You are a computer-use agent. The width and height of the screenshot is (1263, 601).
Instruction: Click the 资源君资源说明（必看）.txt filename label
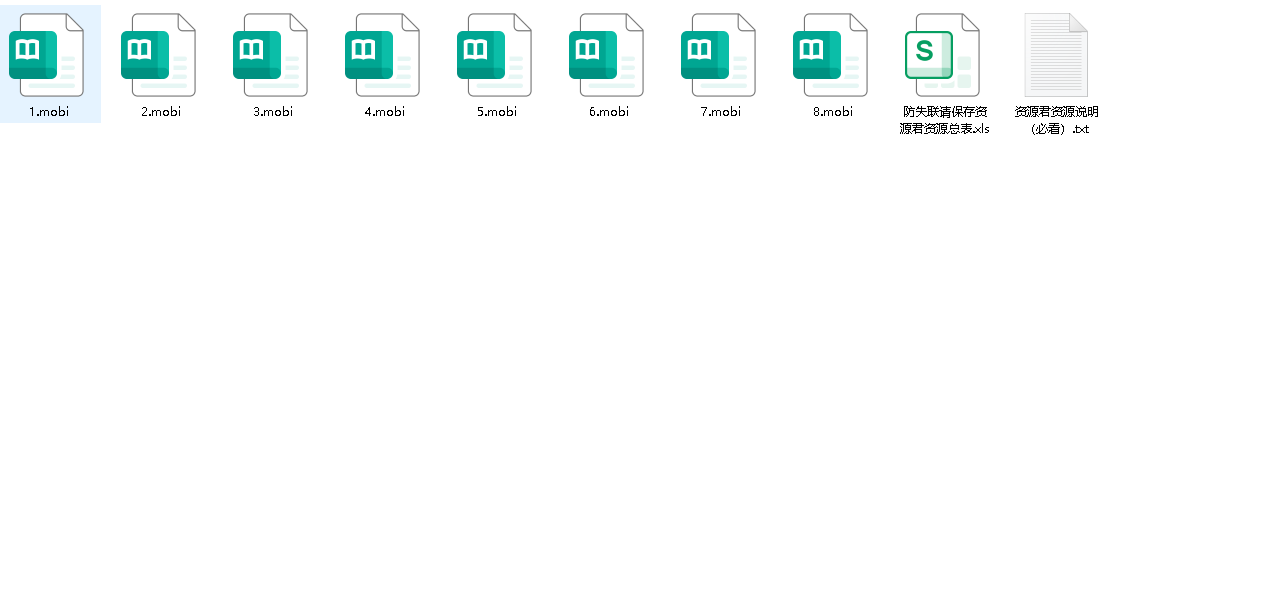coord(1056,120)
